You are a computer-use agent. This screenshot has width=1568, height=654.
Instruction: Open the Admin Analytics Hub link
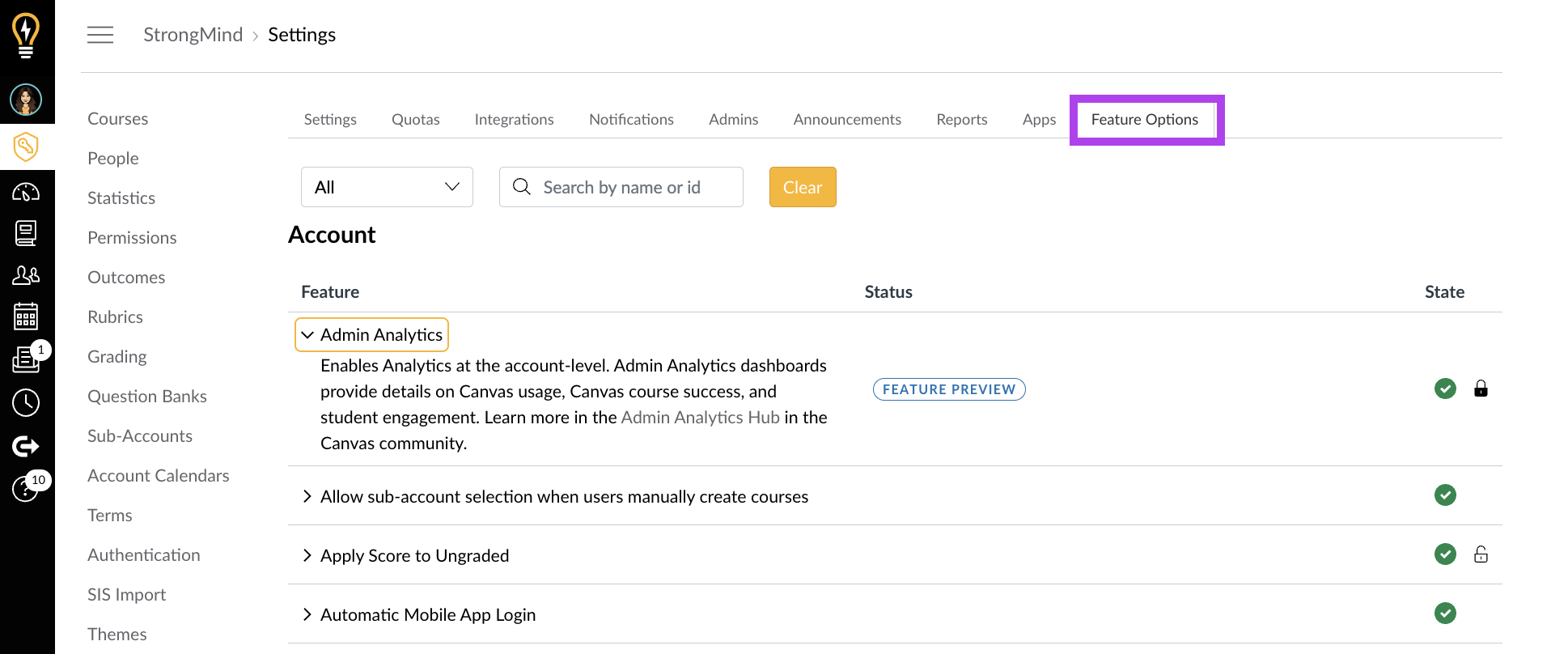(701, 417)
